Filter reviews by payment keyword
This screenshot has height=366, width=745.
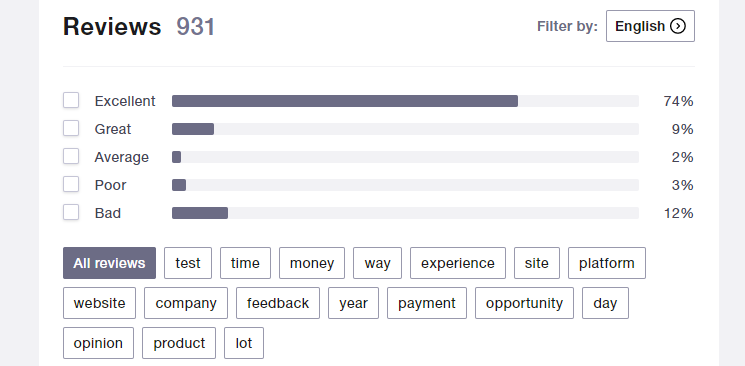[x=427, y=303]
